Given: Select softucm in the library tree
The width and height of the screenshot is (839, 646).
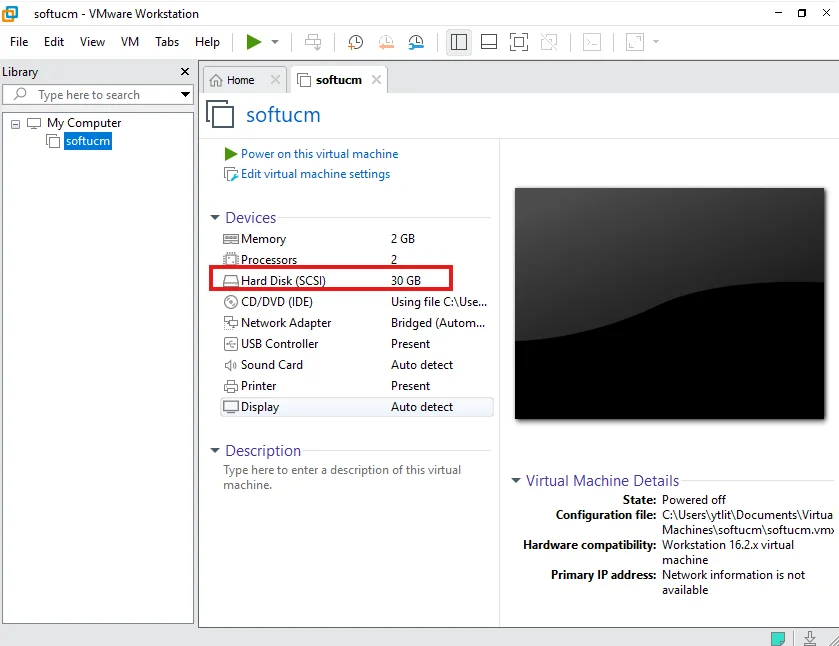Looking at the screenshot, I should [x=88, y=141].
